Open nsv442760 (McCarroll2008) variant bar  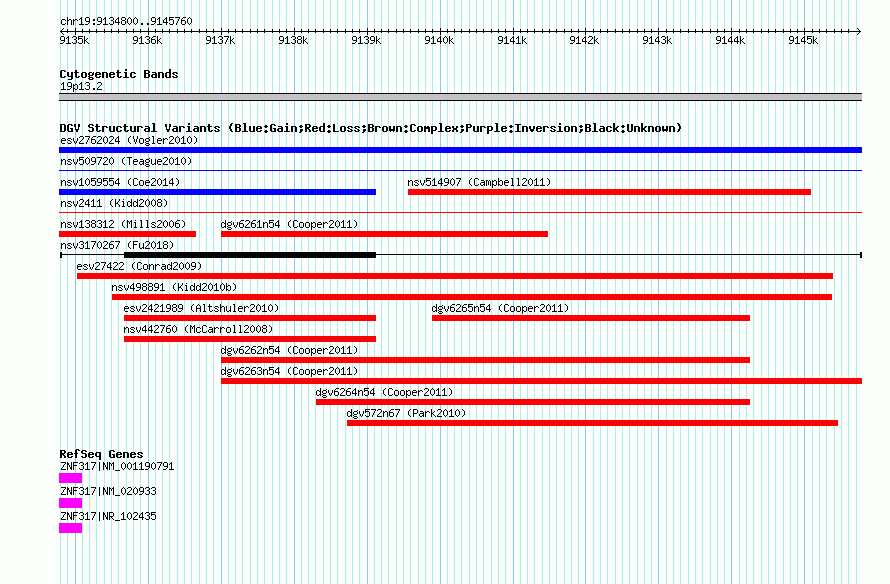[250, 339]
